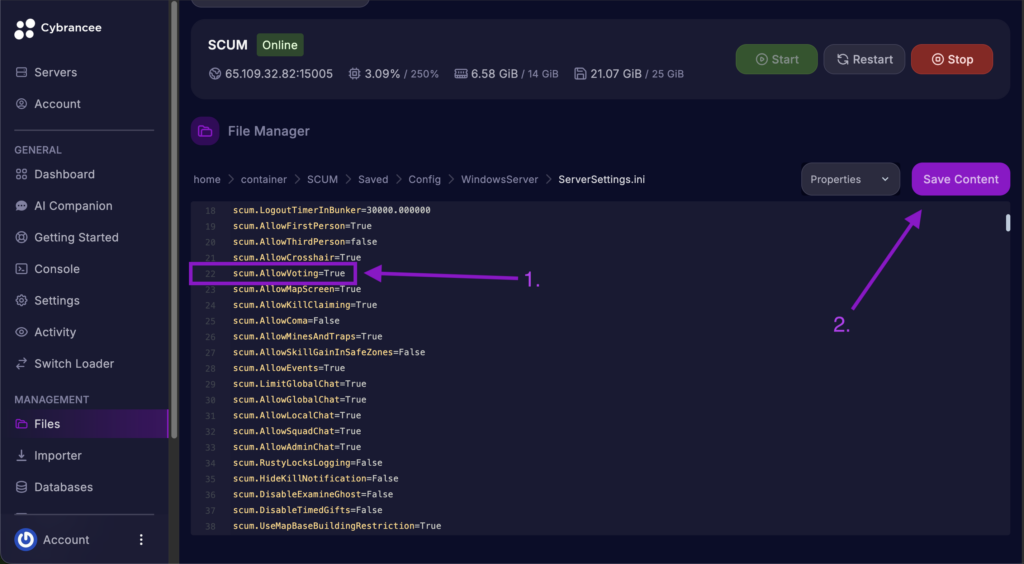
Task: Click the Account user icon under Servers
Action: coord(22,104)
